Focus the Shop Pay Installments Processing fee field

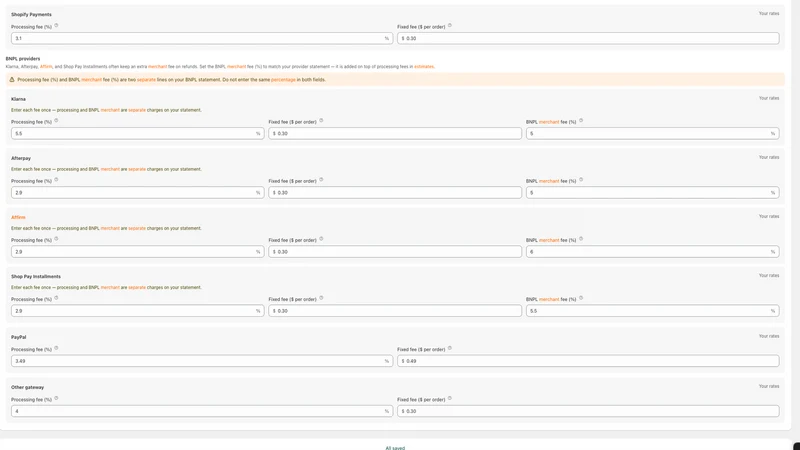click(x=138, y=311)
